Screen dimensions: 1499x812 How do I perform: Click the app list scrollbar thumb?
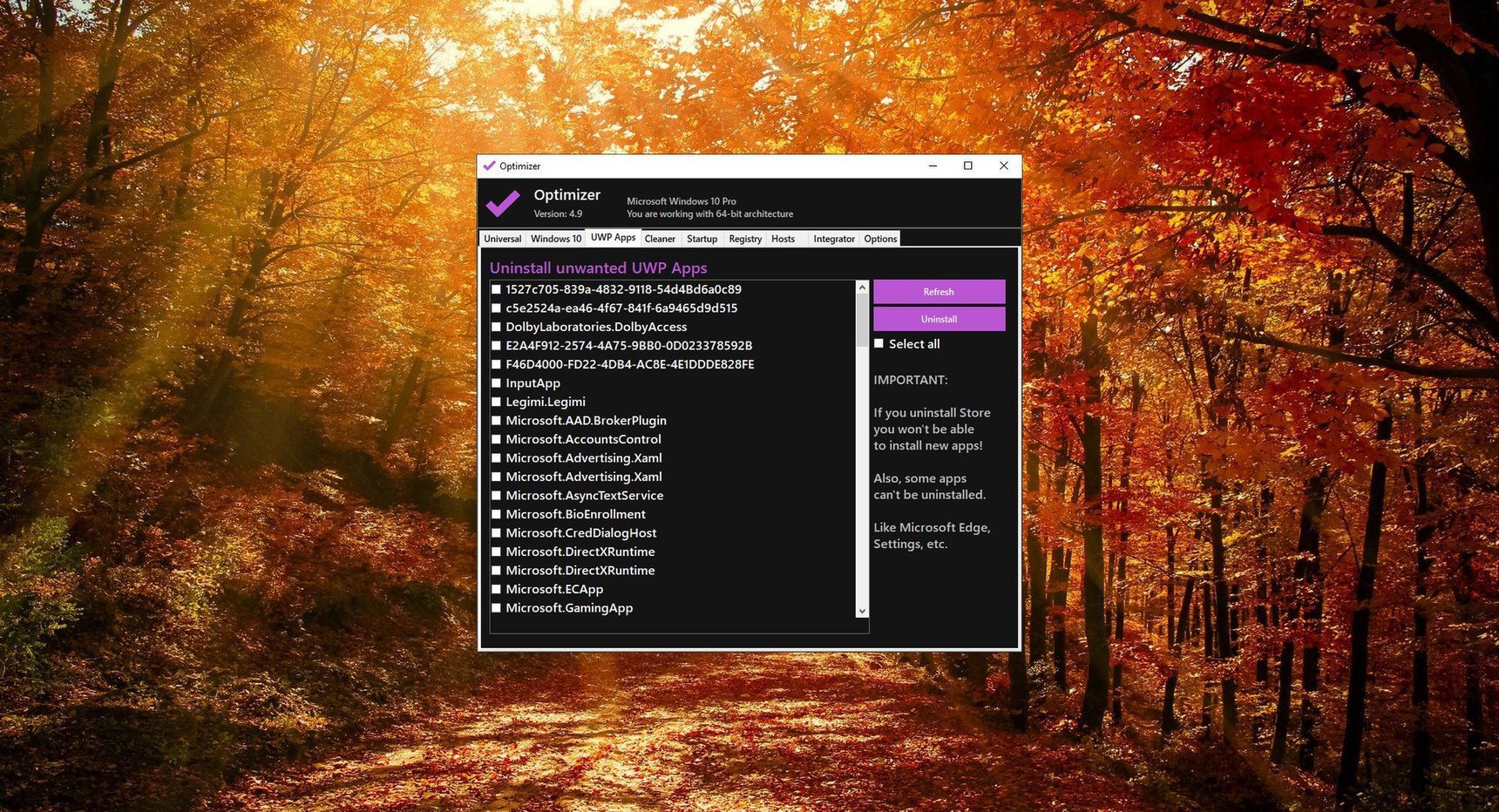pyautogui.click(x=862, y=320)
